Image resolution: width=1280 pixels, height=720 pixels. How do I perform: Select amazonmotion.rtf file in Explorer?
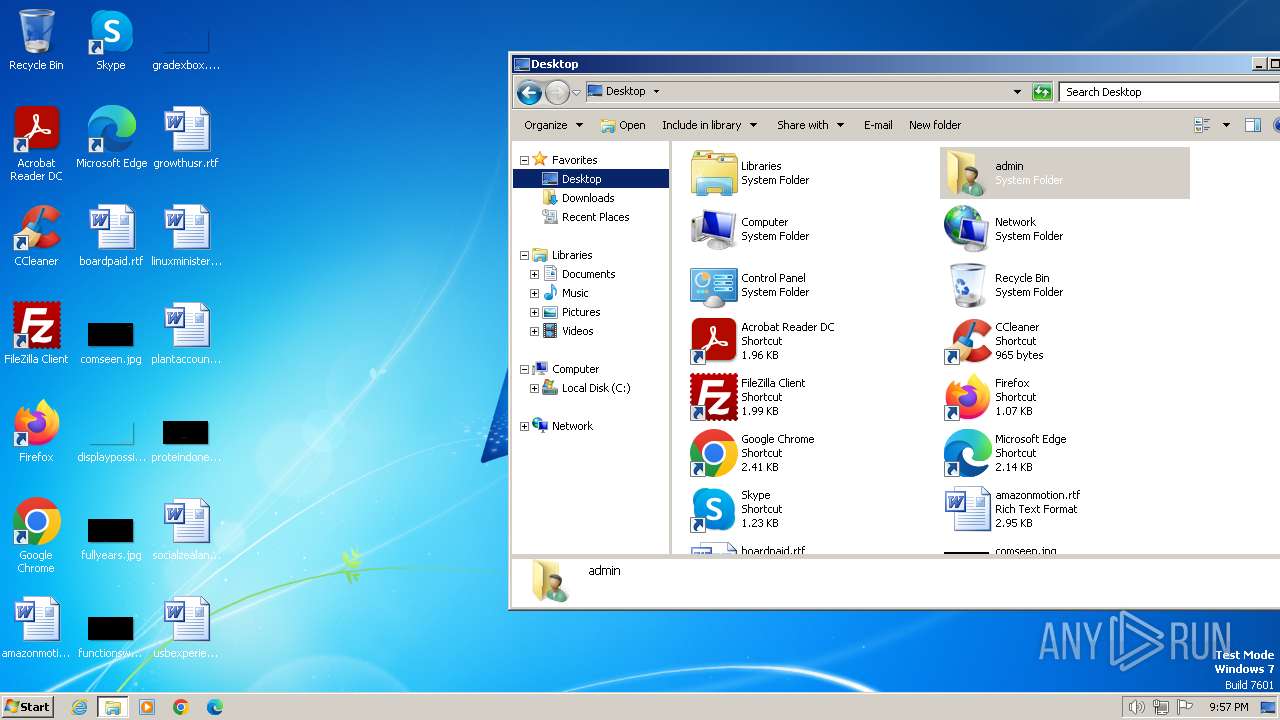coord(1064,509)
